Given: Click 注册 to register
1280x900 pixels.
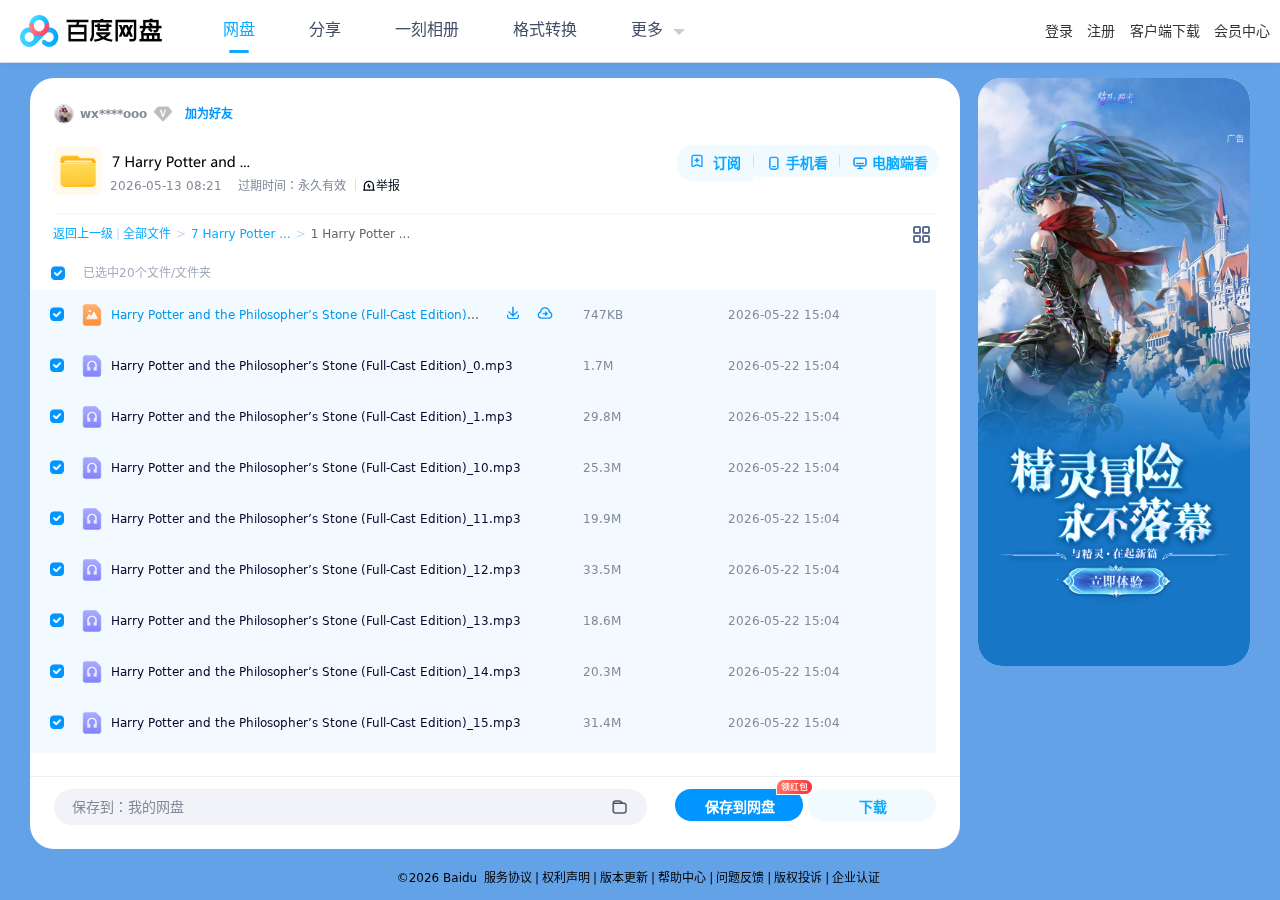Looking at the screenshot, I should click(x=1101, y=31).
